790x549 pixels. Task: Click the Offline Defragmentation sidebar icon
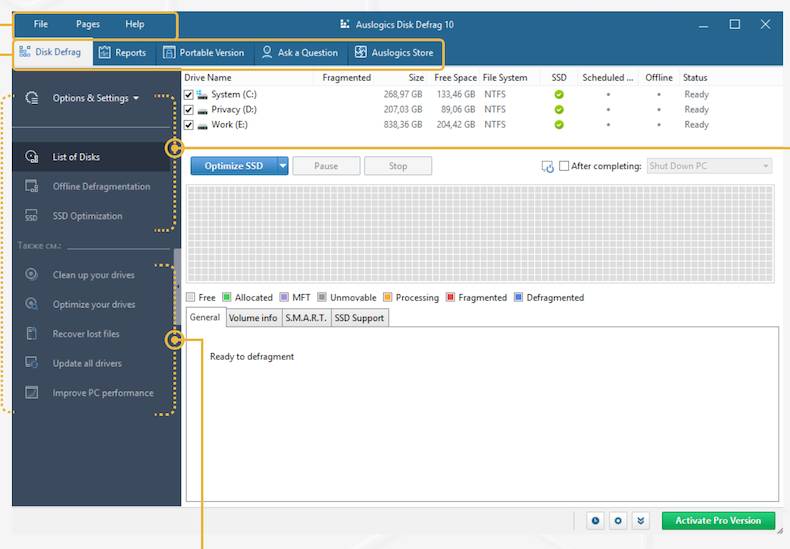(32, 187)
